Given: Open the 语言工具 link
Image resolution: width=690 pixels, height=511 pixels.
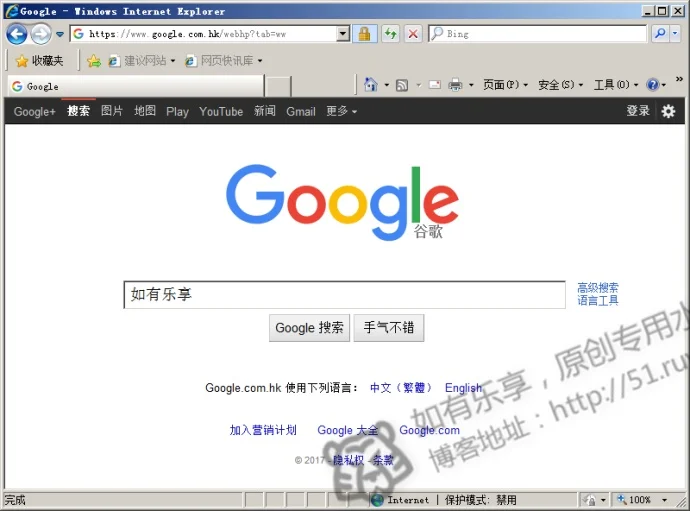Looking at the screenshot, I should coord(598,301).
